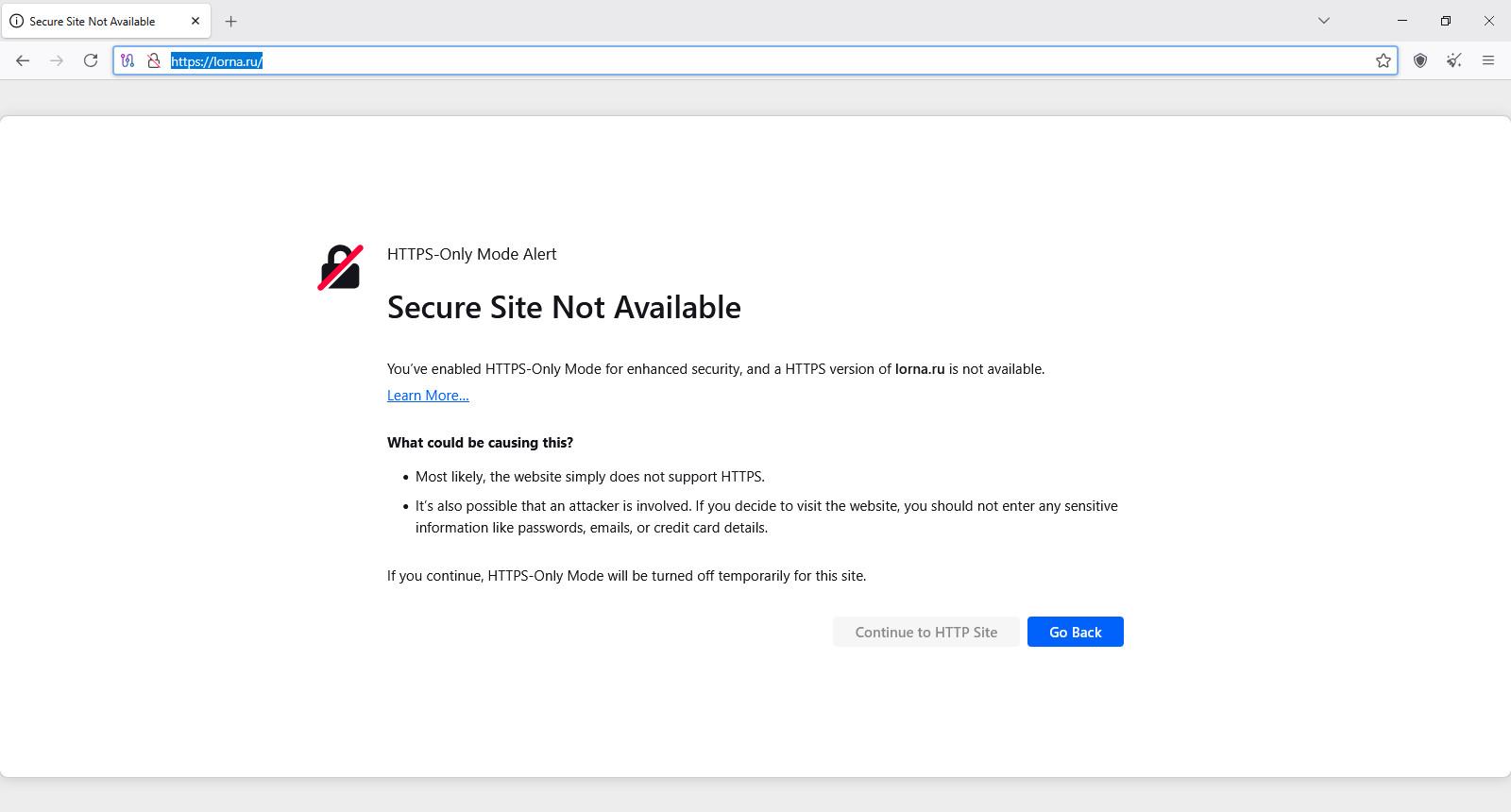Bookmark this page with the star icon

pyautogui.click(x=1384, y=60)
